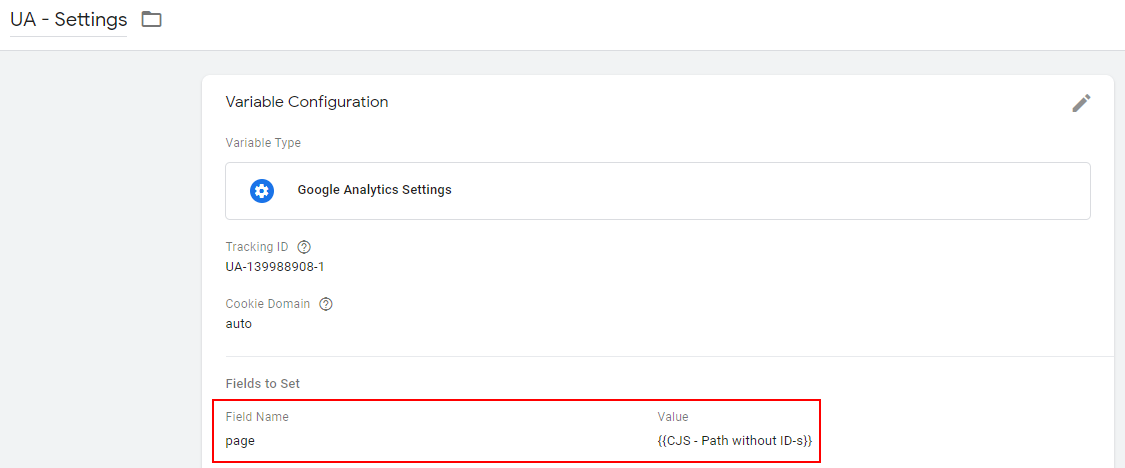Open the Tracking ID help tooltip icon
1125x468 pixels.
tap(304, 247)
